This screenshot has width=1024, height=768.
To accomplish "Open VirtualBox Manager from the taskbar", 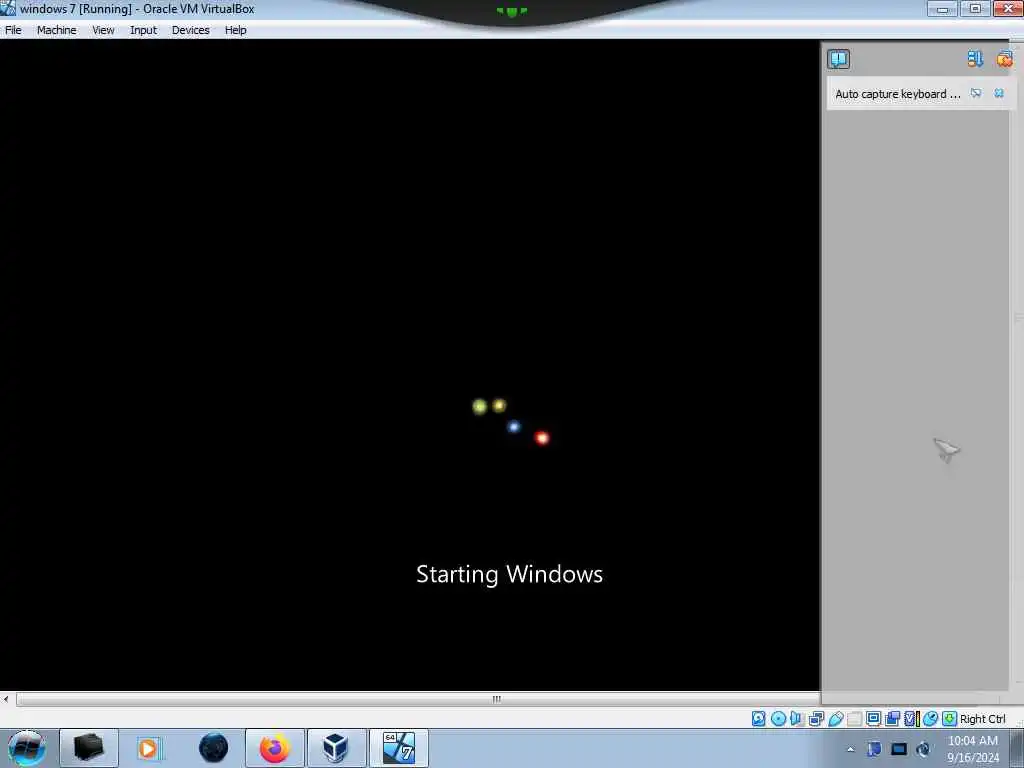I will (336, 748).
